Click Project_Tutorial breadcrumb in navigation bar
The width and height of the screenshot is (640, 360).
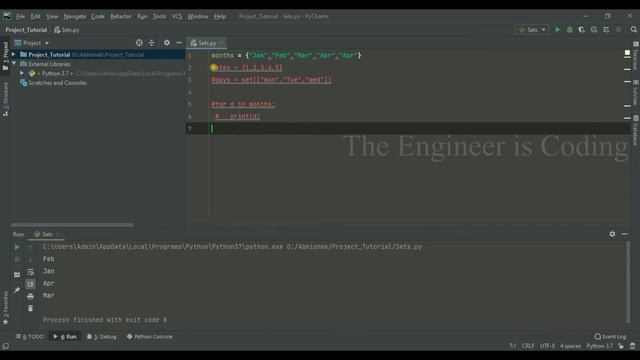pos(26,30)
